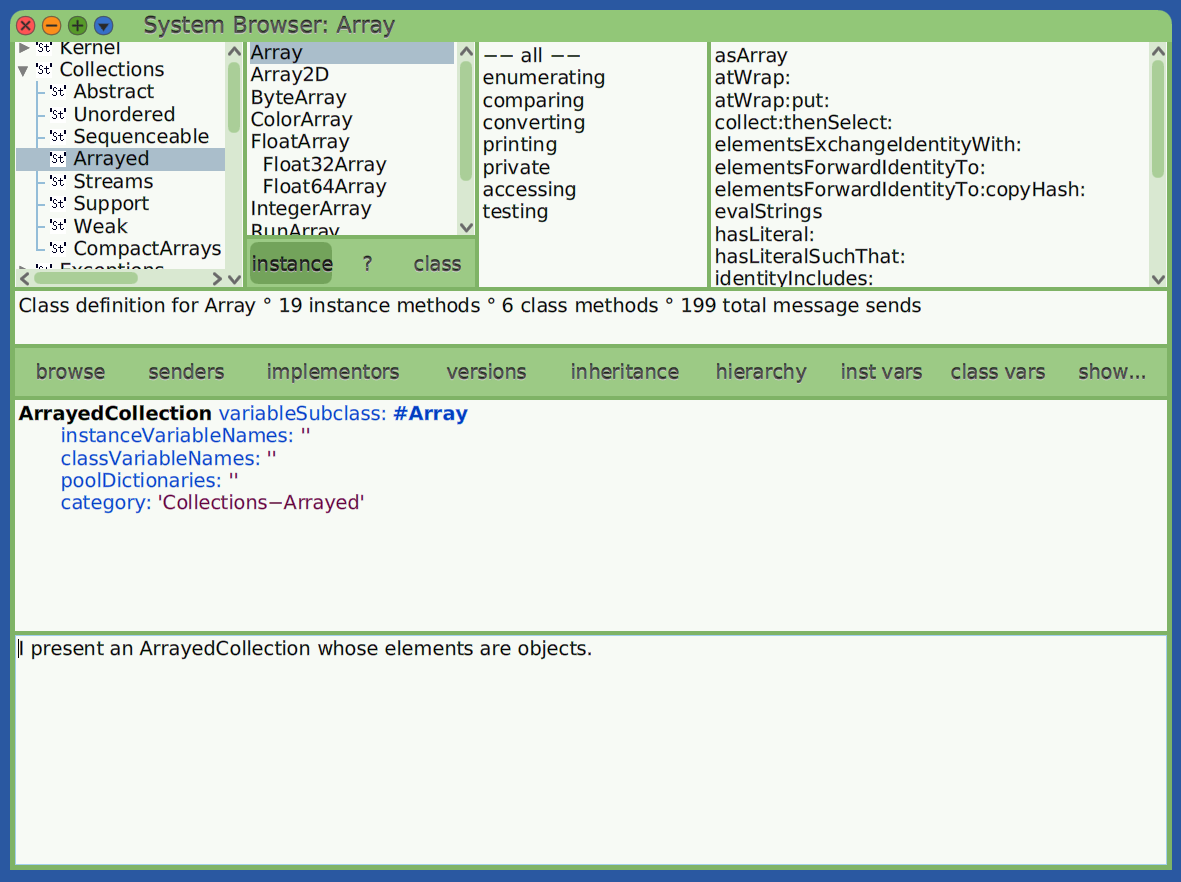Screen dimensions: 1181x882
Task: Click the methods list scrollbar down arrow
Action: (x=1158, y=279)
